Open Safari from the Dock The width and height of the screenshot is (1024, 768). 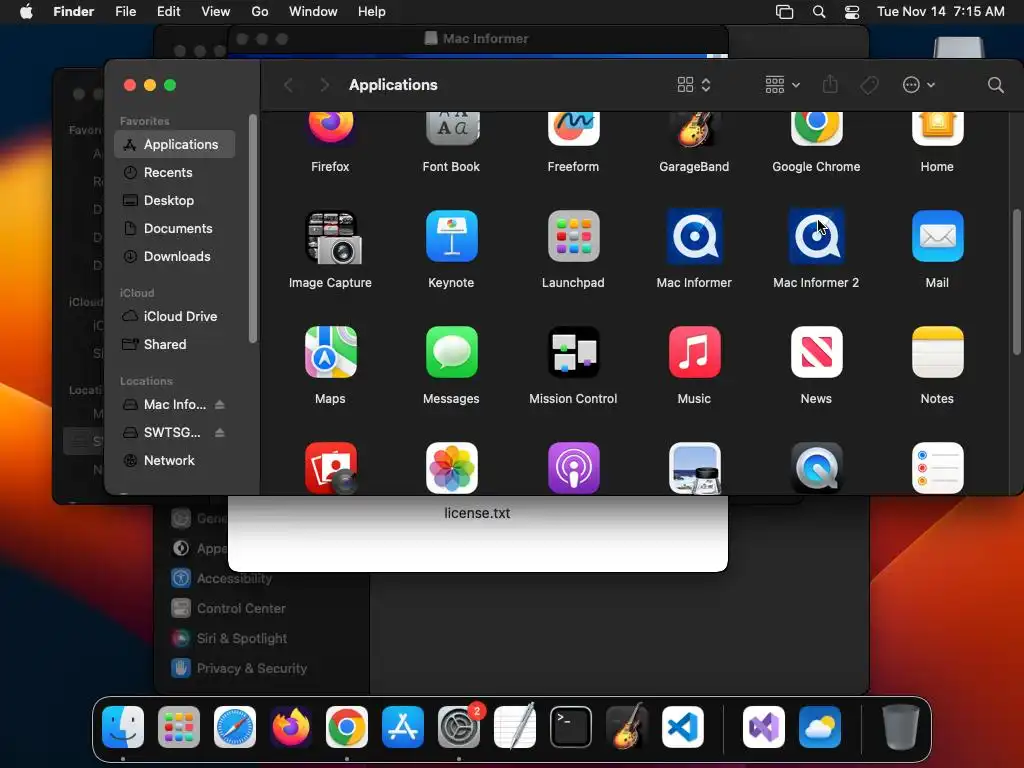[x=235, y=727]
